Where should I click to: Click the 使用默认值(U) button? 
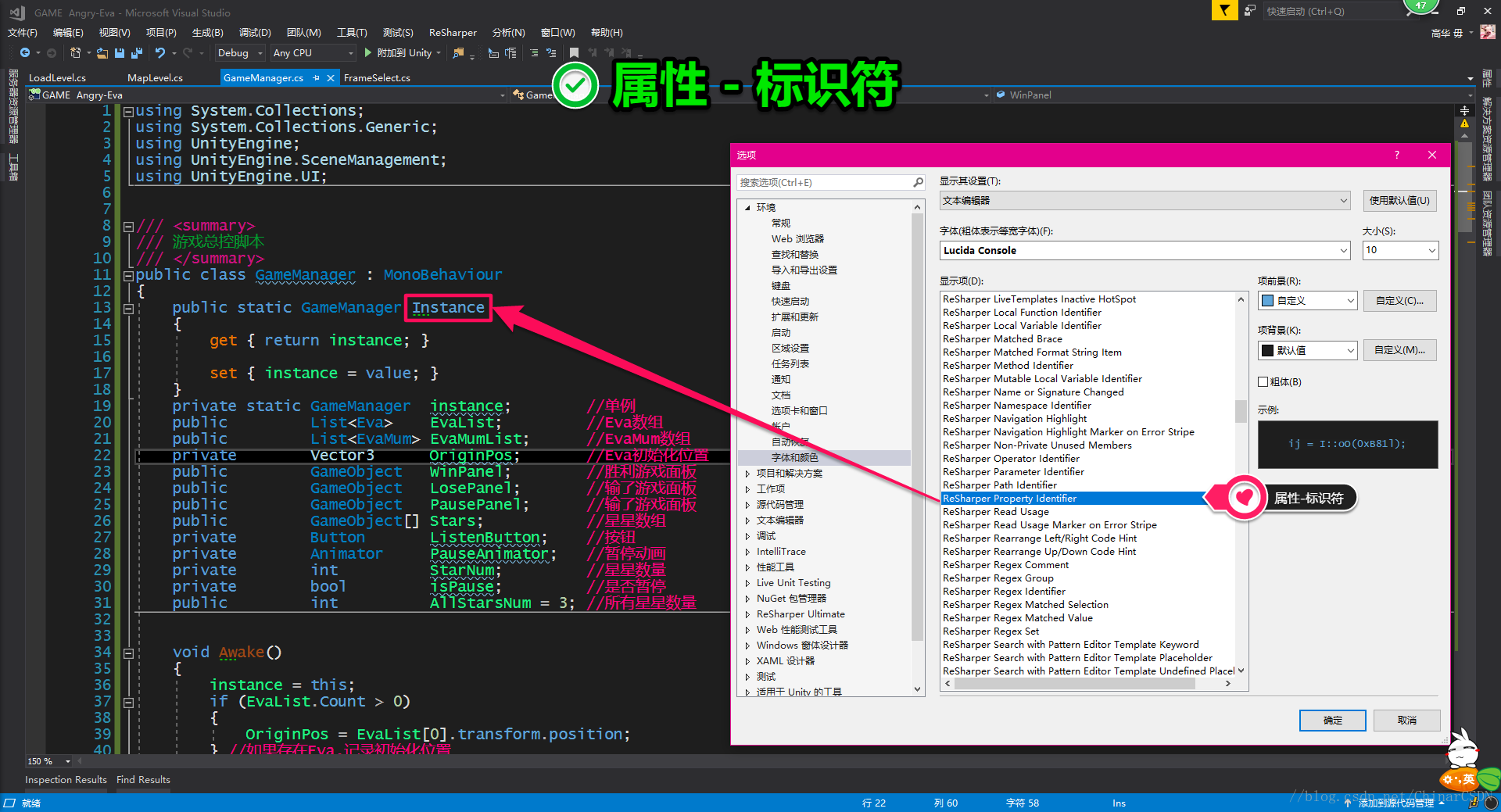(1399, 201)
